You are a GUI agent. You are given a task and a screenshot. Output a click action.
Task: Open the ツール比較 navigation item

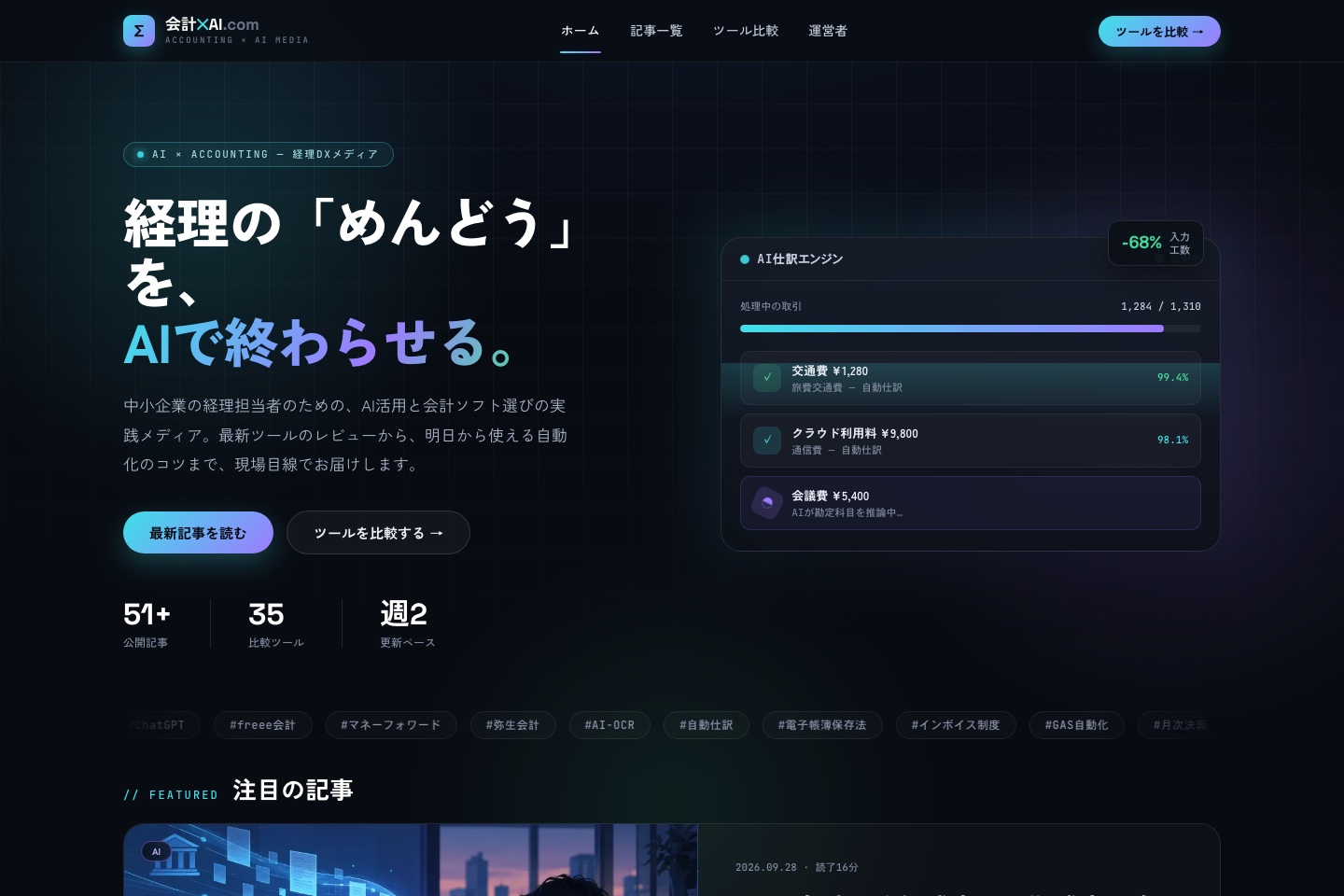click(x=746, y=31)
